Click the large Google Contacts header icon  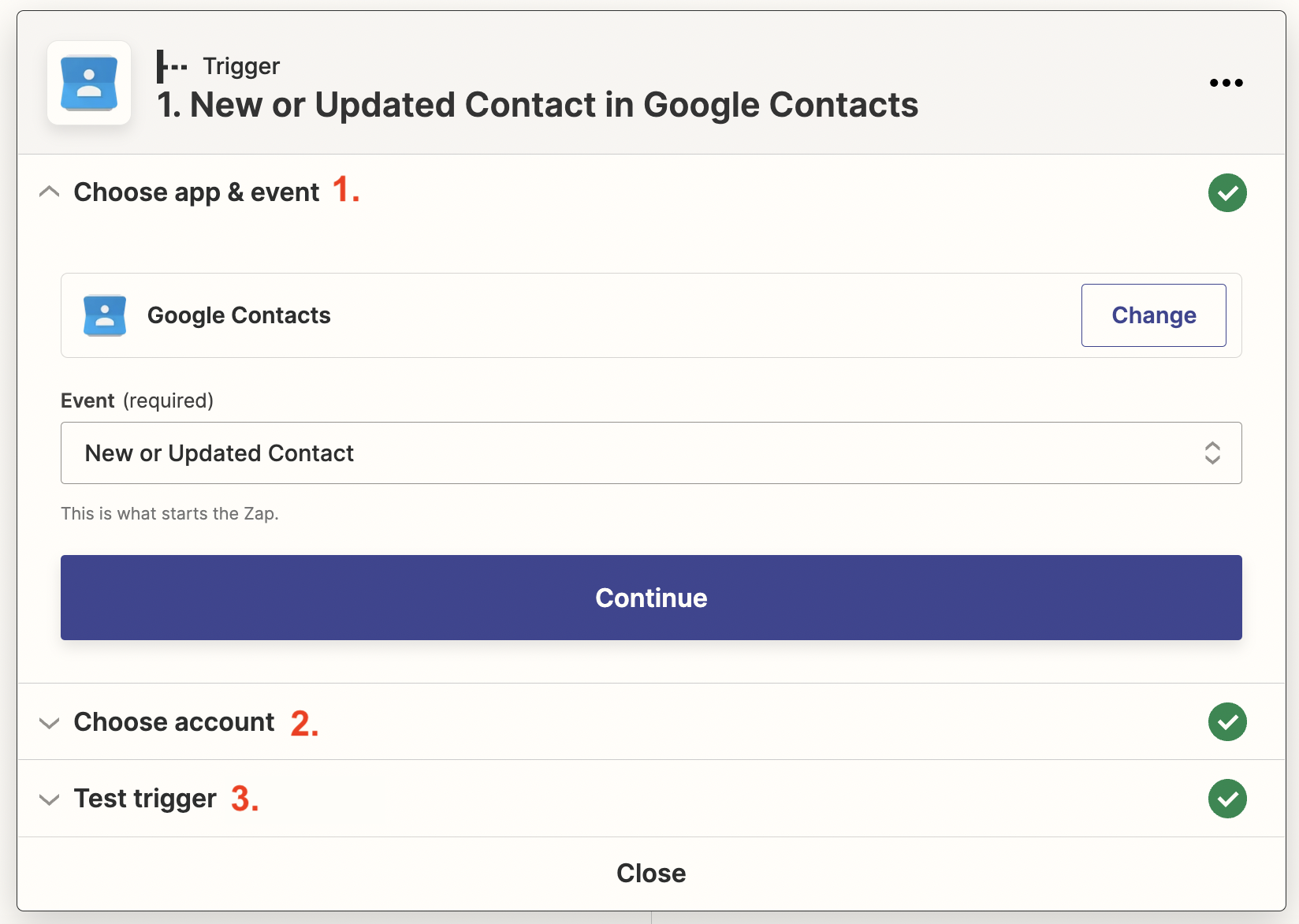click(x=89, y=83)
